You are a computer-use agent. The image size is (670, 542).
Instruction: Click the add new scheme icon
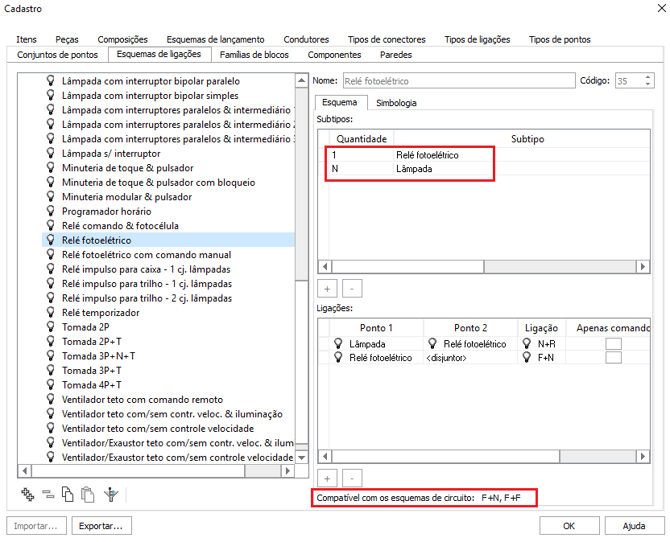(28, 493)
